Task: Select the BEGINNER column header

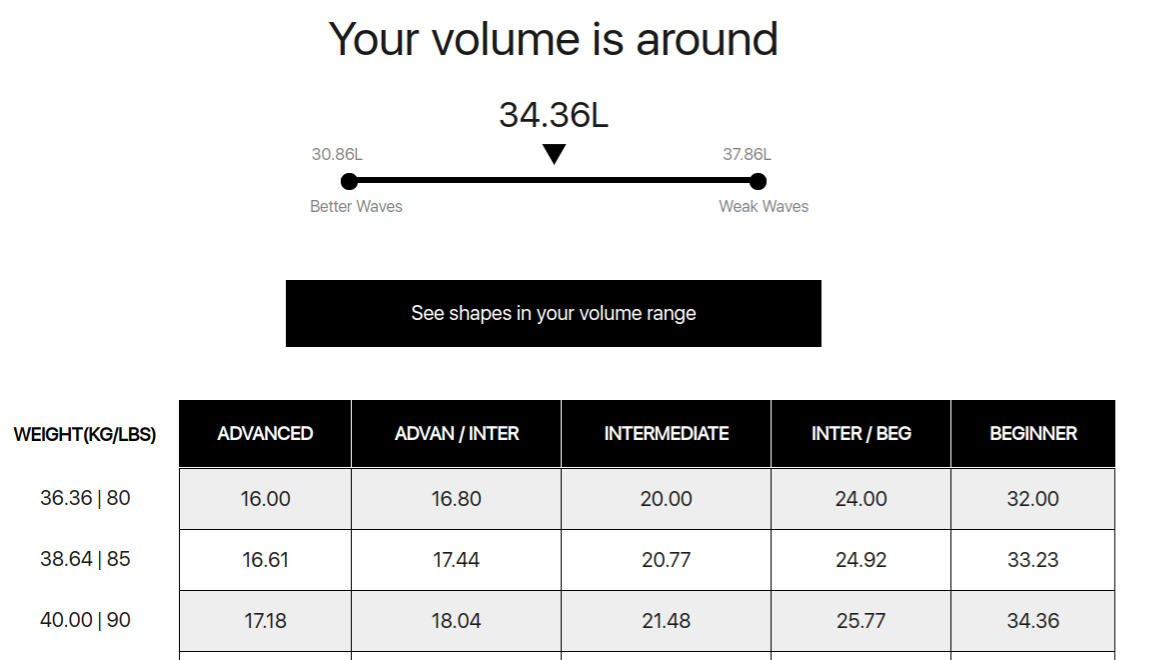Action: pyautogui.click(x=1033, y=433)
